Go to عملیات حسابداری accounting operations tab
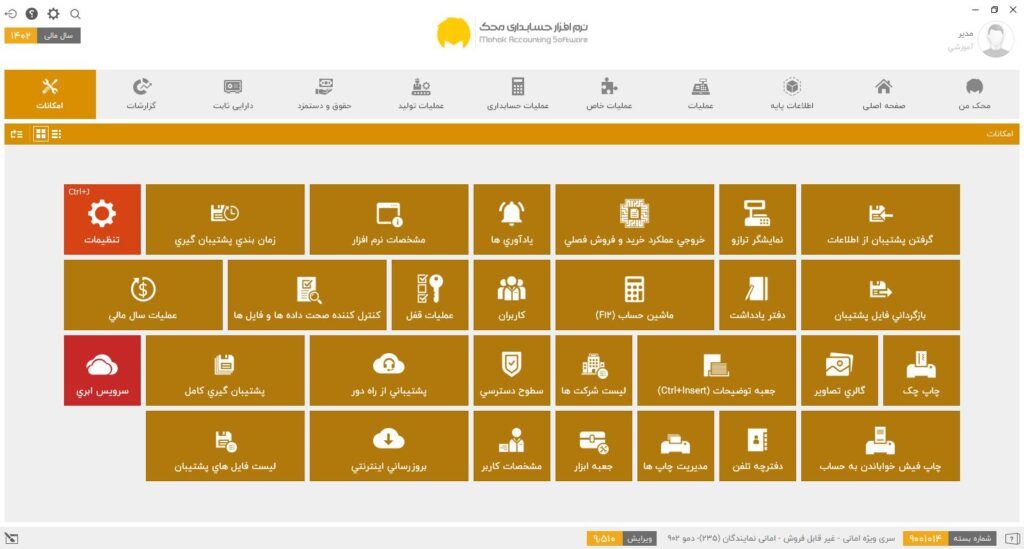The width and height of the screenshot is (1024, 549). tap(517, 94)
